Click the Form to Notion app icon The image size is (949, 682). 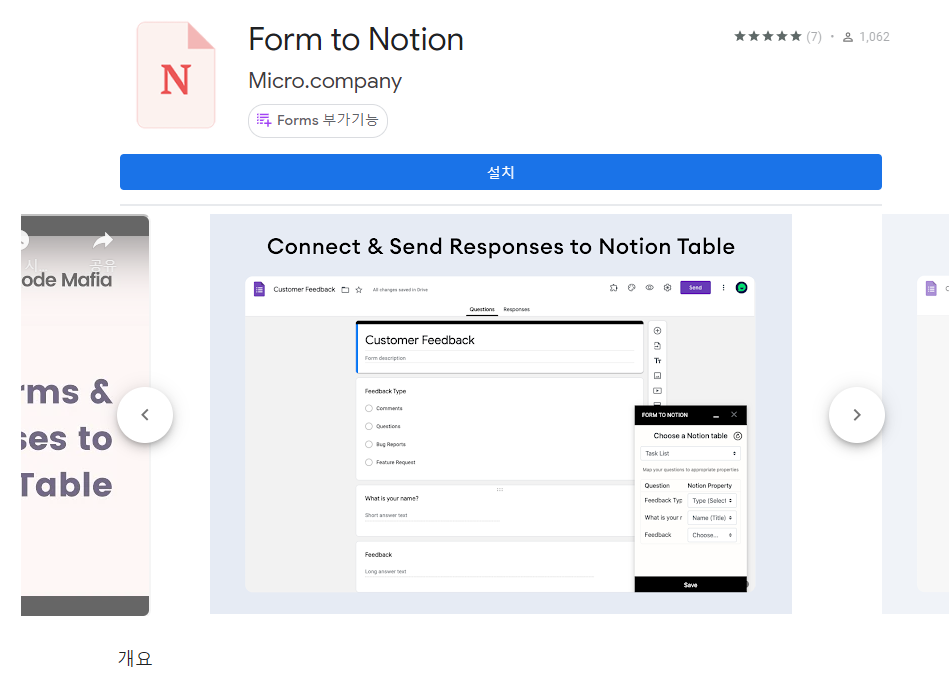coord(176,75)
